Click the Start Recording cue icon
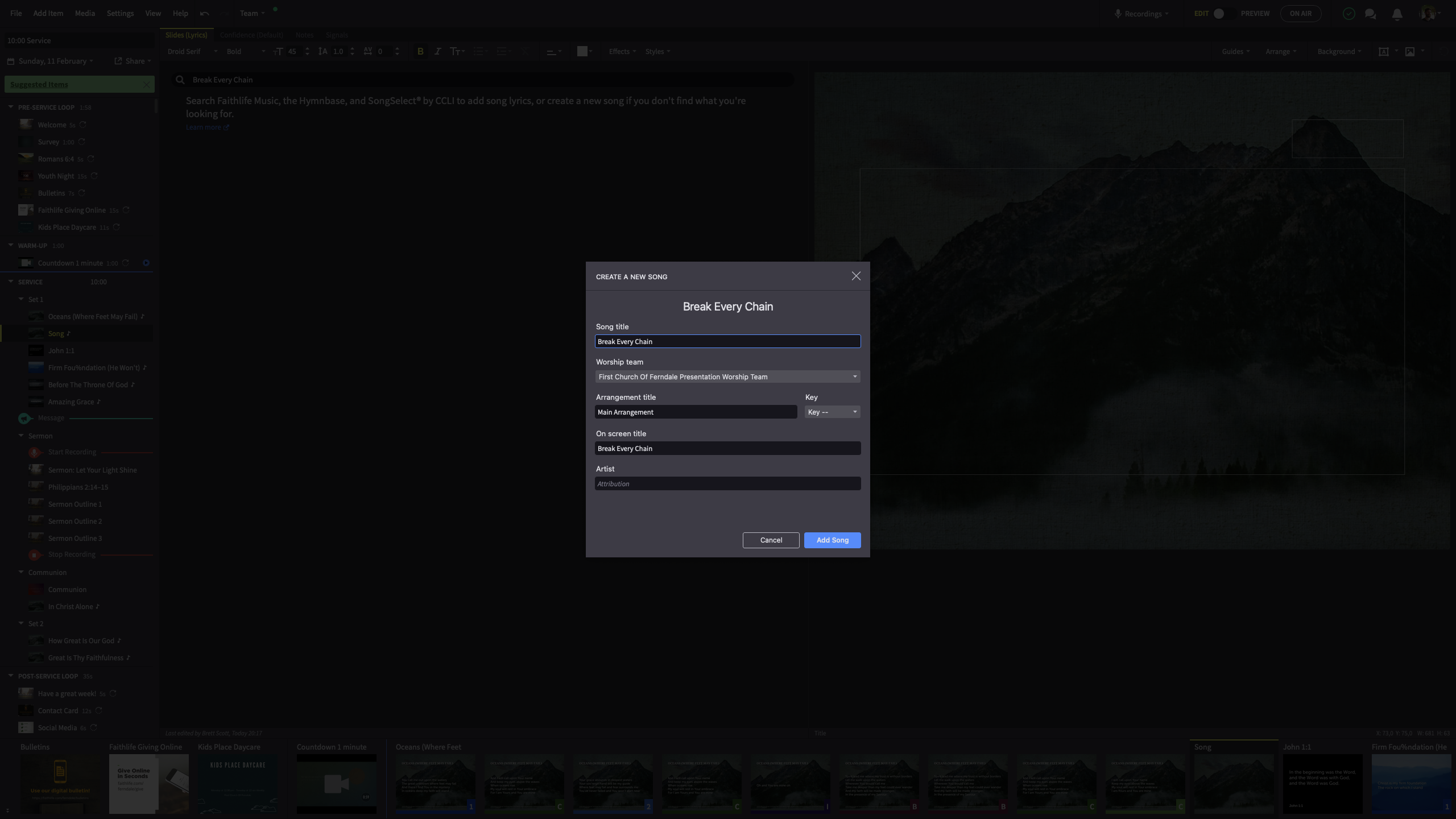Viewport: 1456px width, 819px height. pyautogui.click(x=34, y=452)
